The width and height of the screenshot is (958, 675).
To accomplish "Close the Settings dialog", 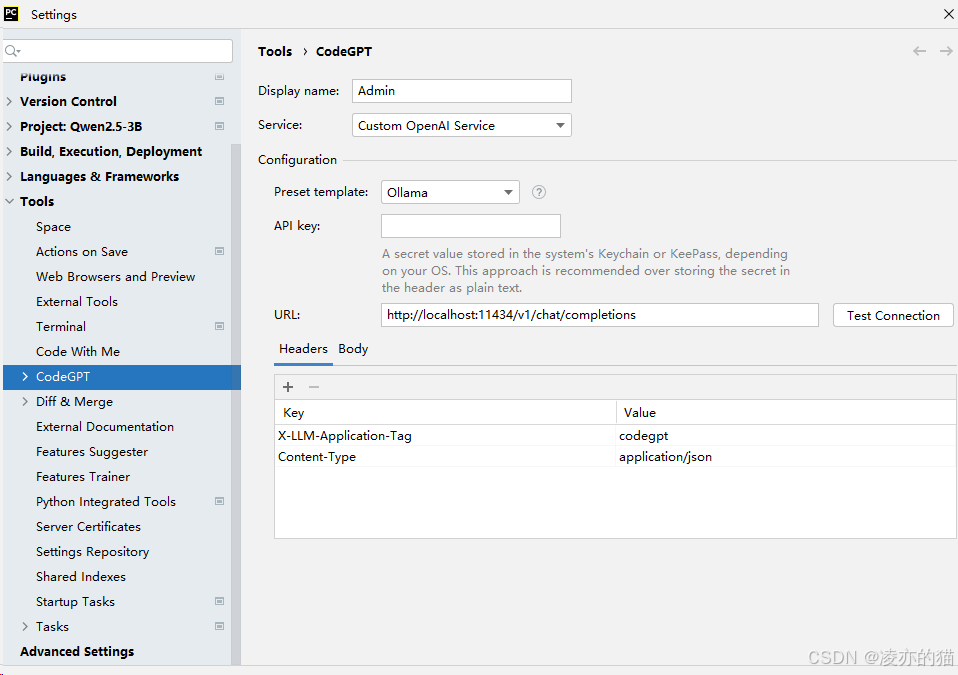I will (948, 13).
